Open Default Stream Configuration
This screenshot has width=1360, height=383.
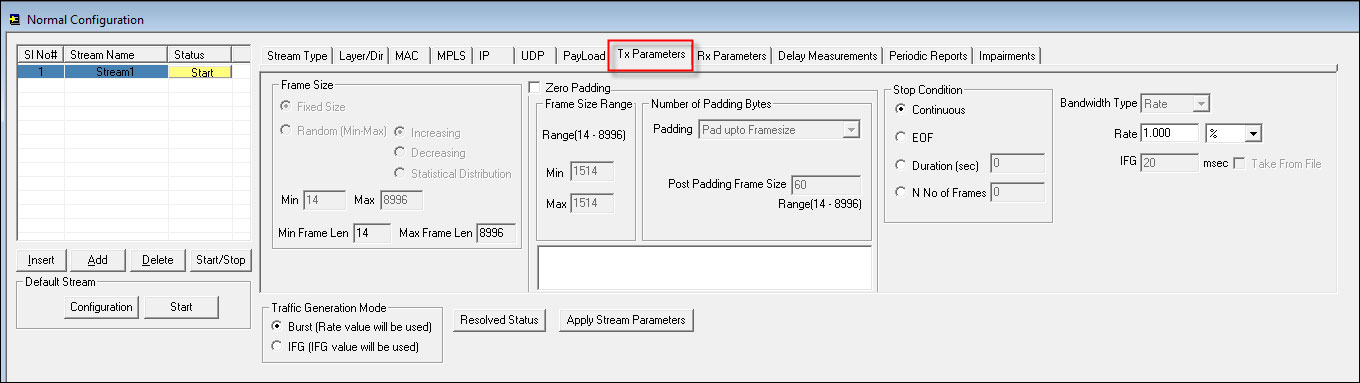tap(102, 307)
